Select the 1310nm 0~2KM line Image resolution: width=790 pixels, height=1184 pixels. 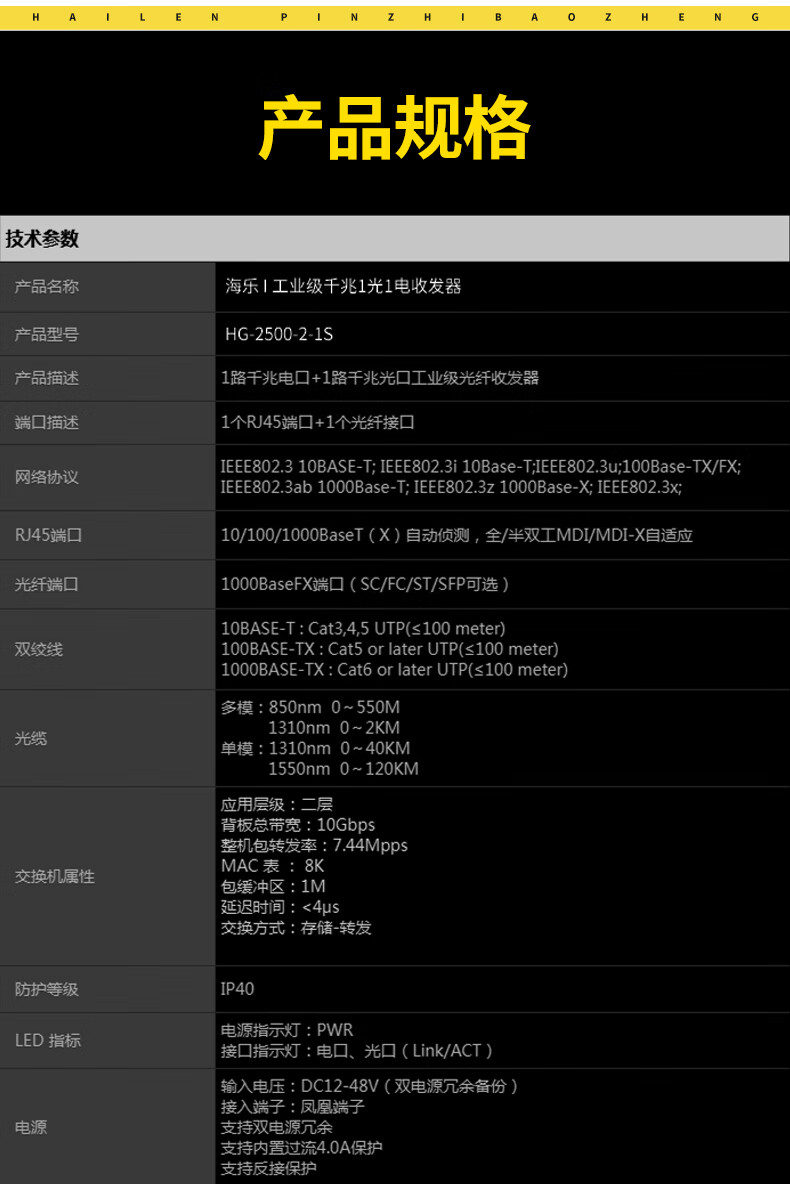click(x=334, y=728)
